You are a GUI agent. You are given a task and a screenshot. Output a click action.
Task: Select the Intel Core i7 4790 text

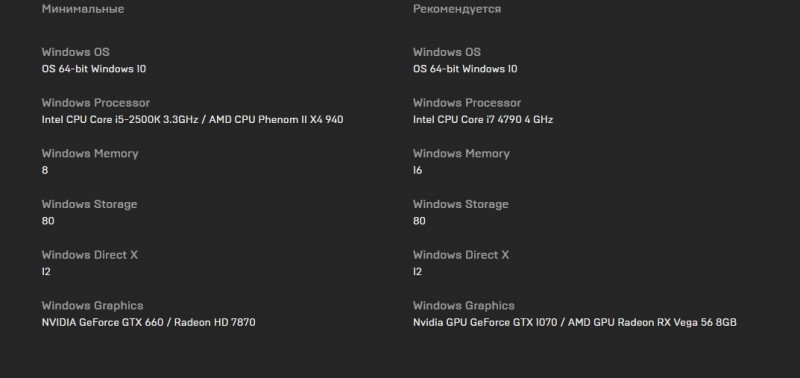(x=483, y=119)
